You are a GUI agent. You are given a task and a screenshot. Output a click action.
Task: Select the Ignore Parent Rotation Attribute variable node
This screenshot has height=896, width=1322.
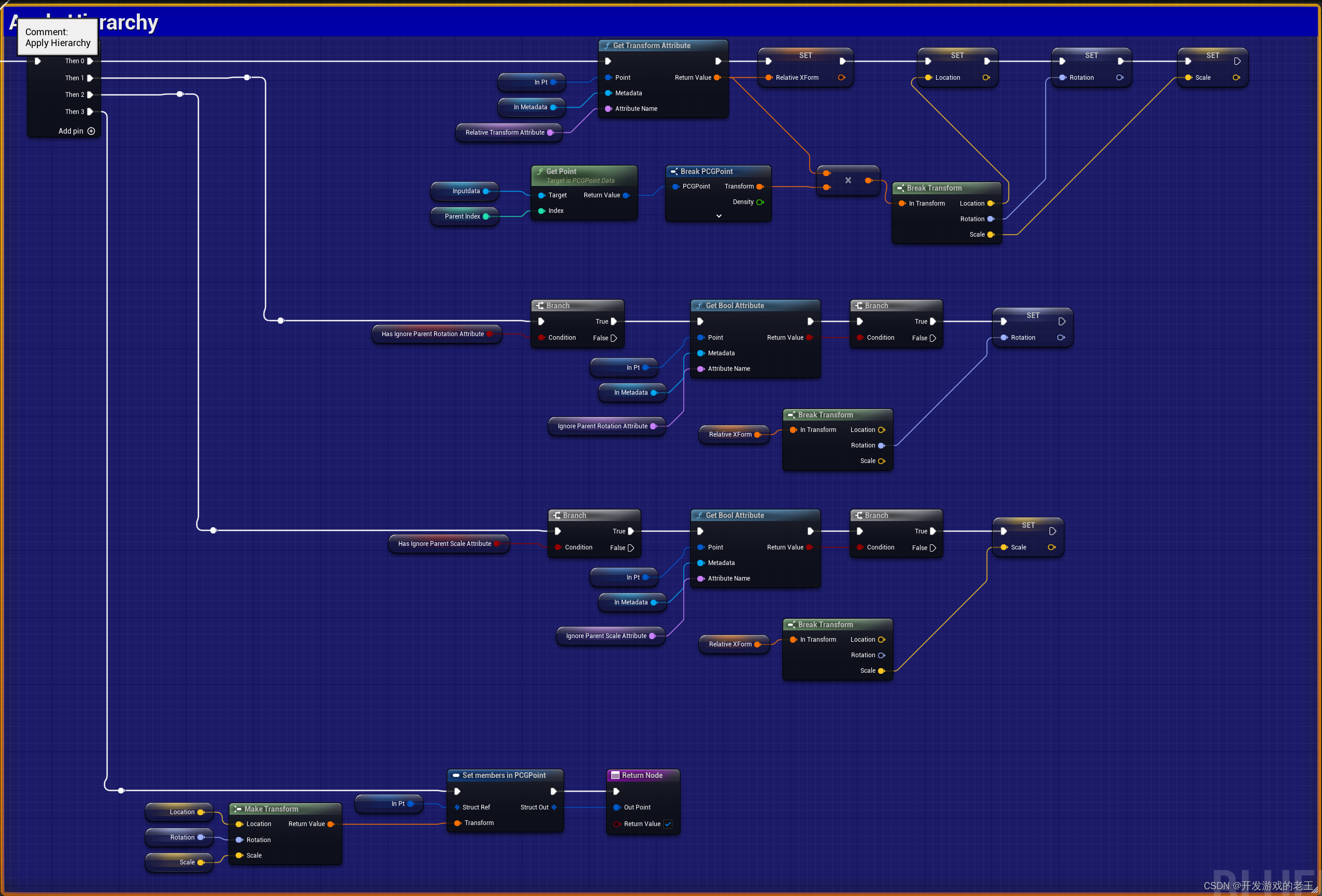(x=607, y=426)
